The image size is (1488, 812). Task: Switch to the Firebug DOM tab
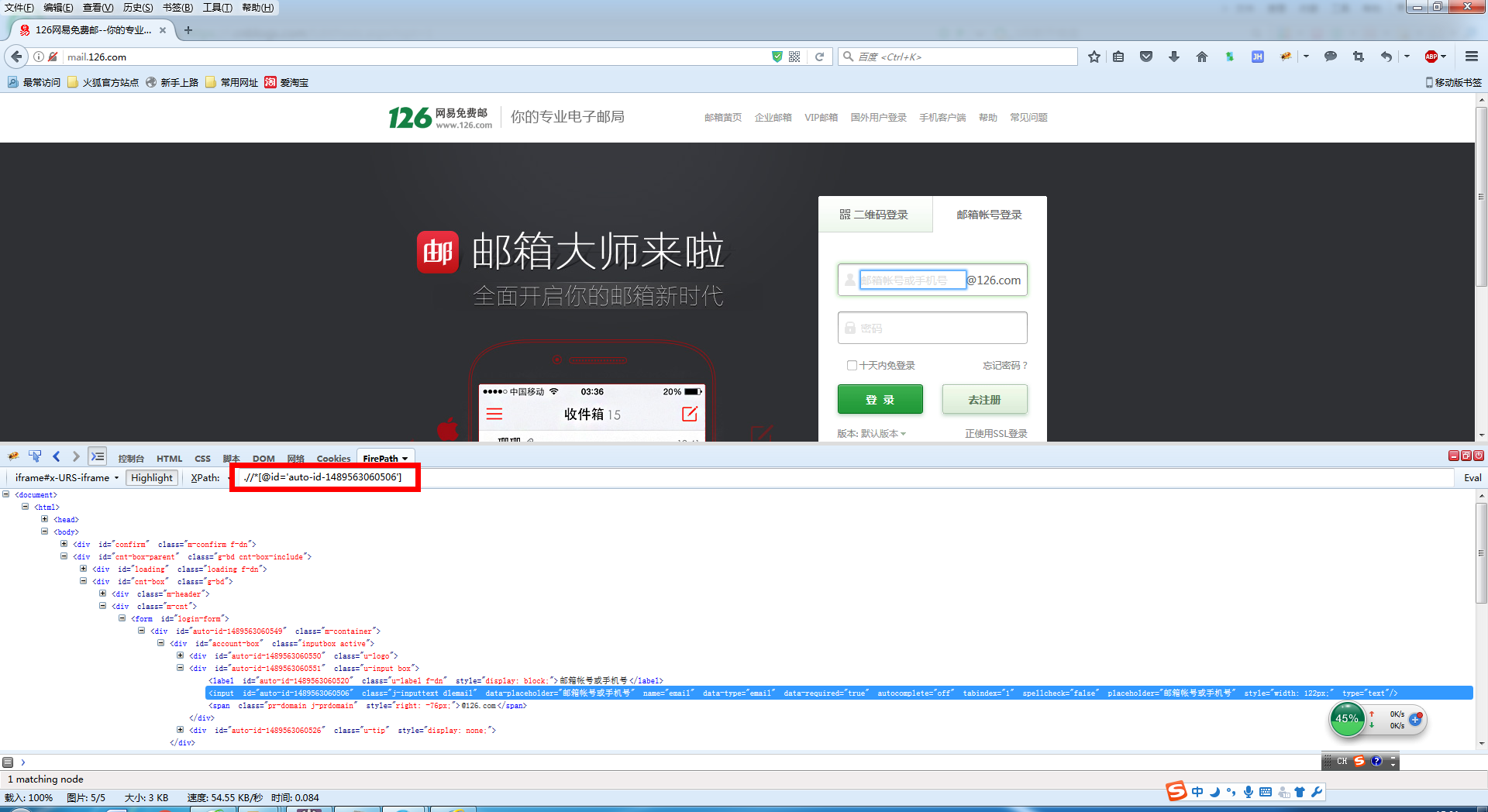[x=263, y=459]
